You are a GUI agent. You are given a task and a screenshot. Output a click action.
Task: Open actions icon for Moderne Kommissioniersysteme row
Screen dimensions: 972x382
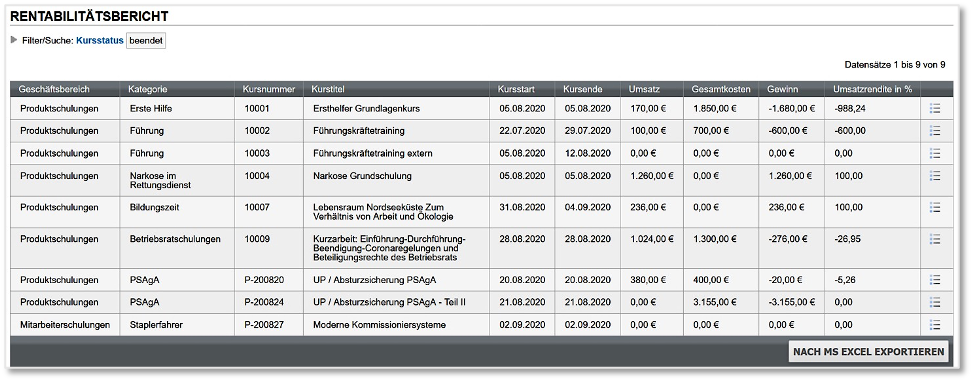(935, 324)
